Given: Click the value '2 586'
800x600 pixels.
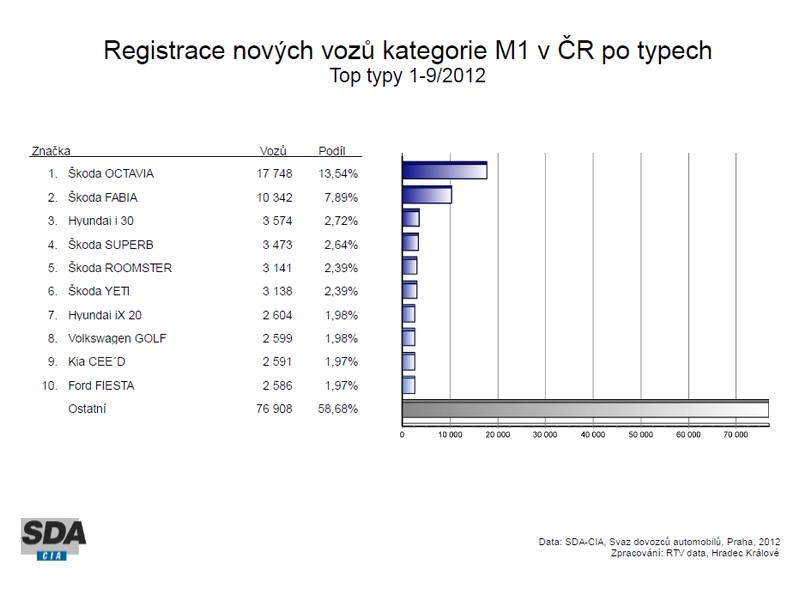Looking at the screenshot, I should (x=278, y=386).
